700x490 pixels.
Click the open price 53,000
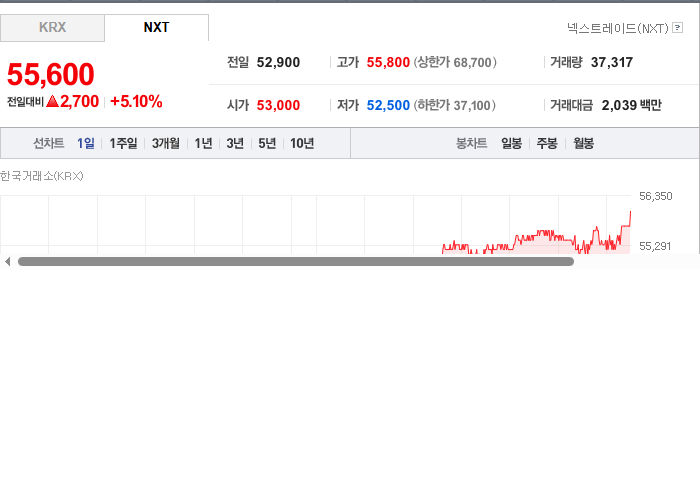(278, 105)
